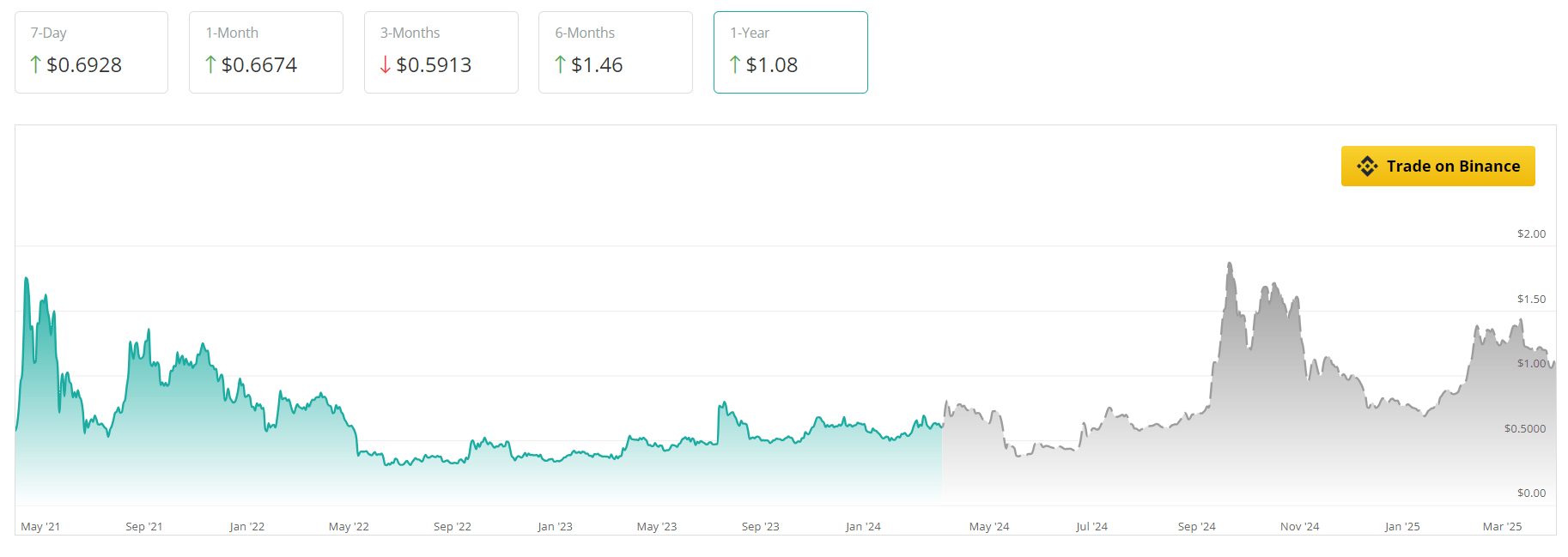Select the 7-Day period label
The height and width of the screenshot is (557, 1568).
49,33
